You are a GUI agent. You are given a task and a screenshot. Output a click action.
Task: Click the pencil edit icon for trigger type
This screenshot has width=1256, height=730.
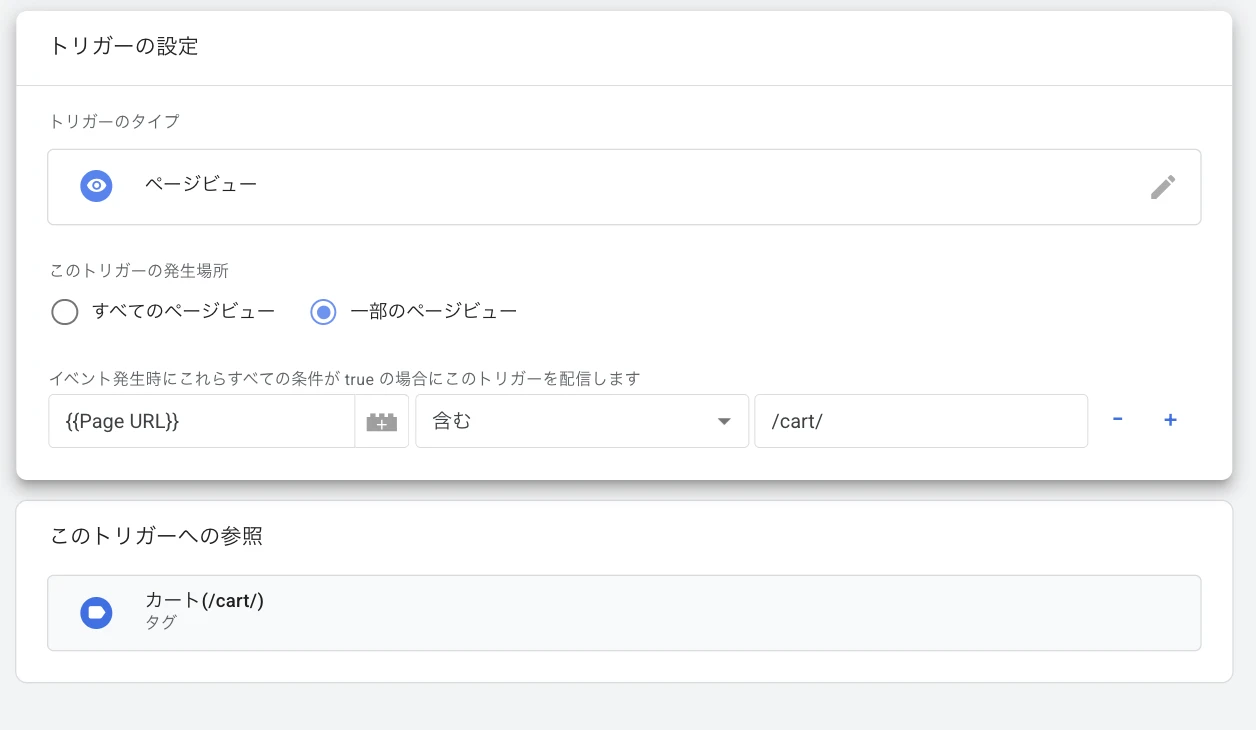pyautogui.click(x=1162, y=187)
